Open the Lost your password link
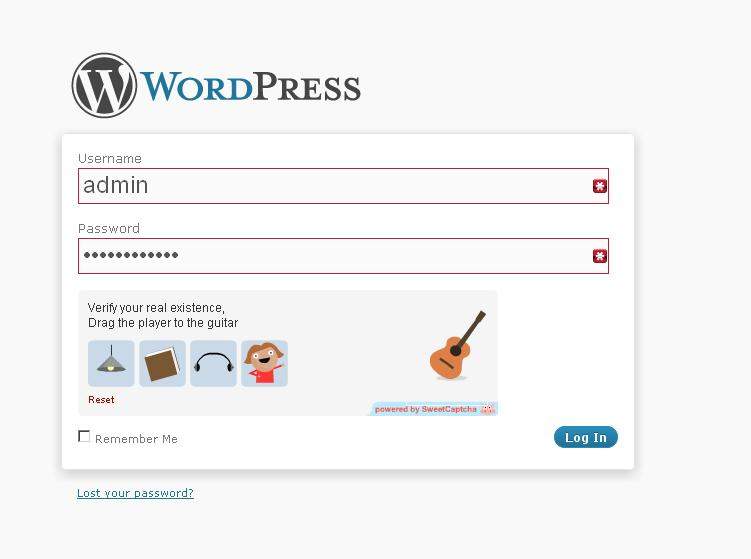This screenshot has width=751, height=559. (135, 493)
